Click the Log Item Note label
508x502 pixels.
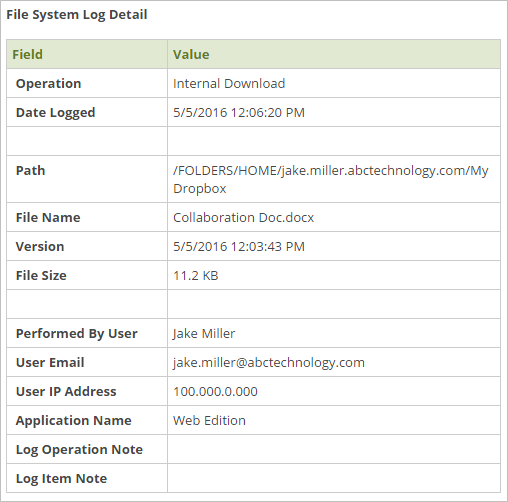point(61,478)
